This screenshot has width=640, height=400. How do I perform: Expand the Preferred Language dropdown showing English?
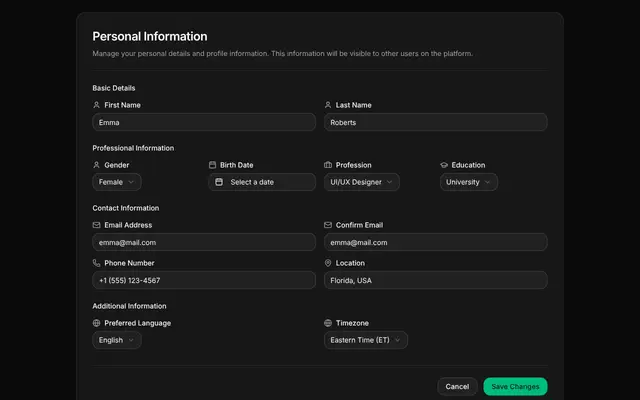pyautogui.click(x=117, y=340)
